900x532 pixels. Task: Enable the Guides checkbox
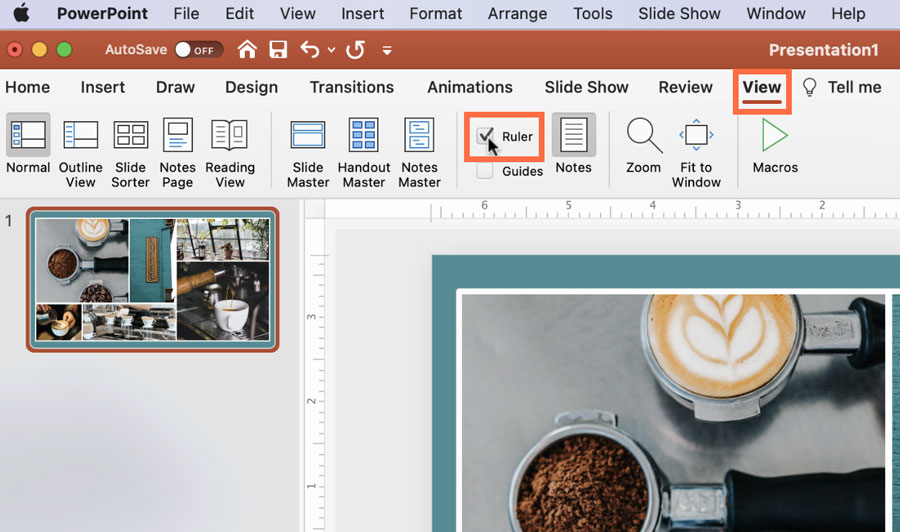click(485, 171)
